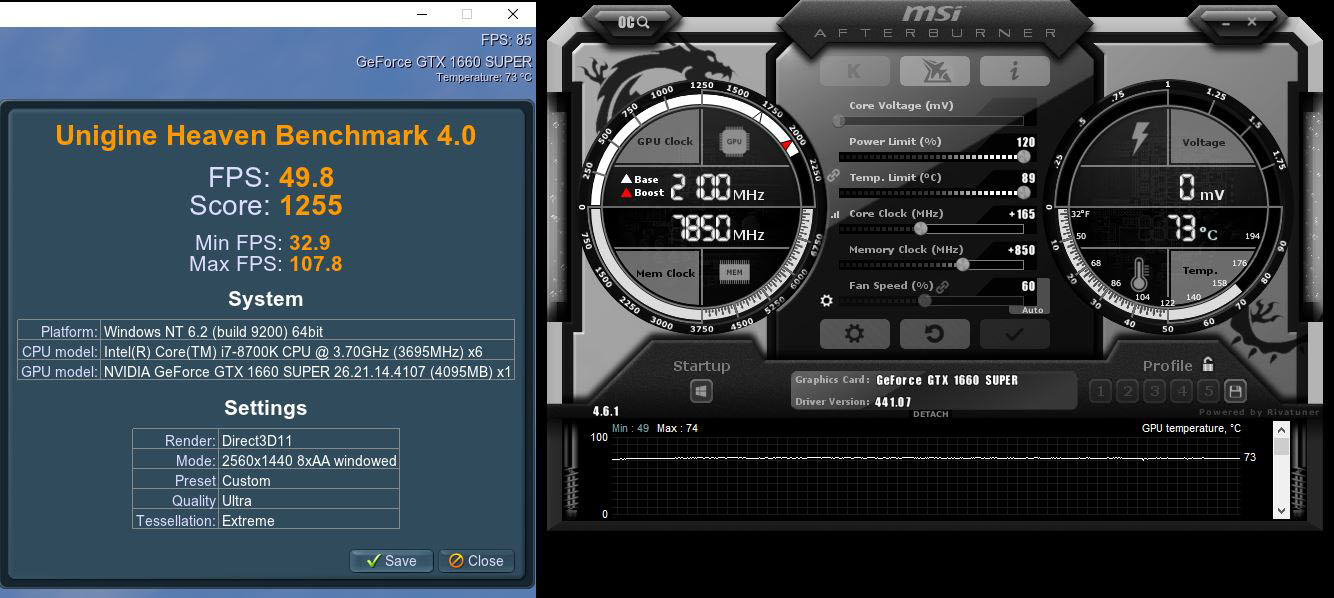This screenshot has width=1334, height=598.
Task: Save the current profile with the floppy icon
Action: [1235, 391]
